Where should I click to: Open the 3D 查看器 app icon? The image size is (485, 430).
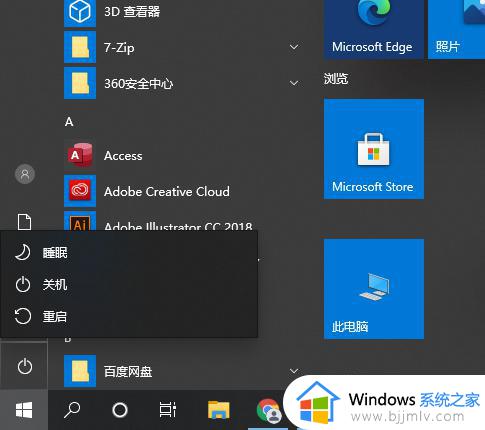80,12
